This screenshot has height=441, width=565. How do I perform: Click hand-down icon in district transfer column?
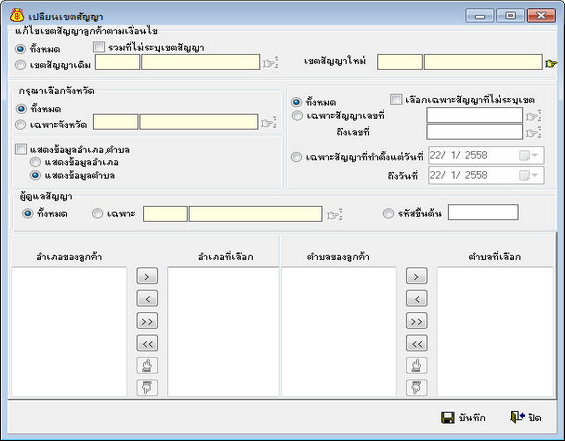pyautogui.click(x=147, y=388)
